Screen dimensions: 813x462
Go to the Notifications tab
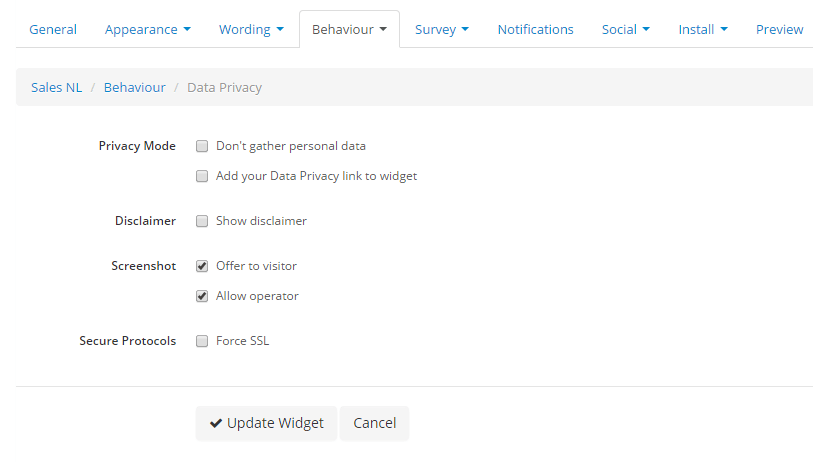(x=535, y=29)
